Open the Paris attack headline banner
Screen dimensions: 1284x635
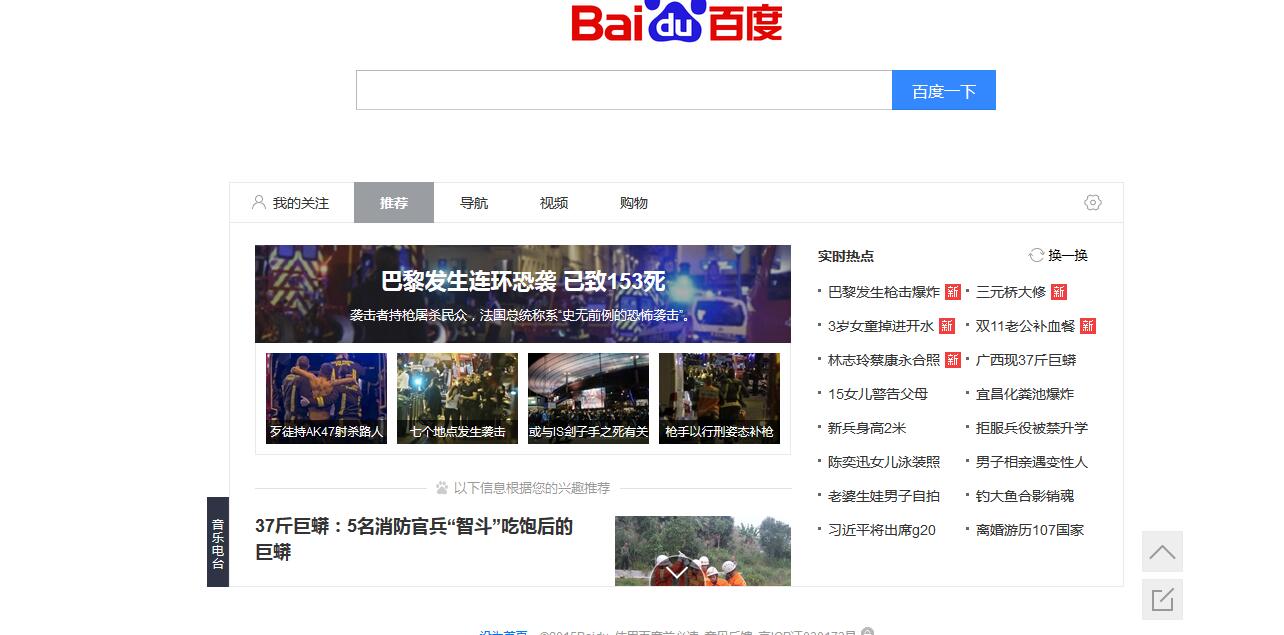[x=523, y=294]
